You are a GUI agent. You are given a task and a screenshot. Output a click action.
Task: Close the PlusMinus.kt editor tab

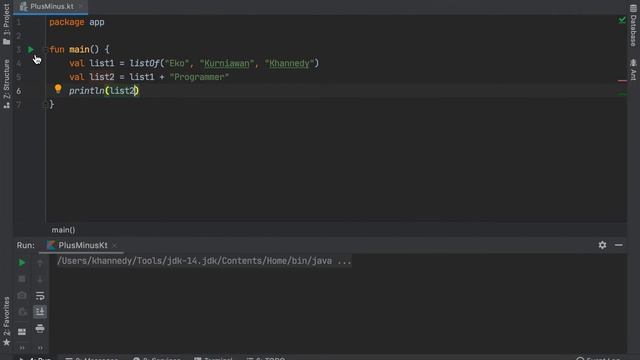[x=80, y=6]
